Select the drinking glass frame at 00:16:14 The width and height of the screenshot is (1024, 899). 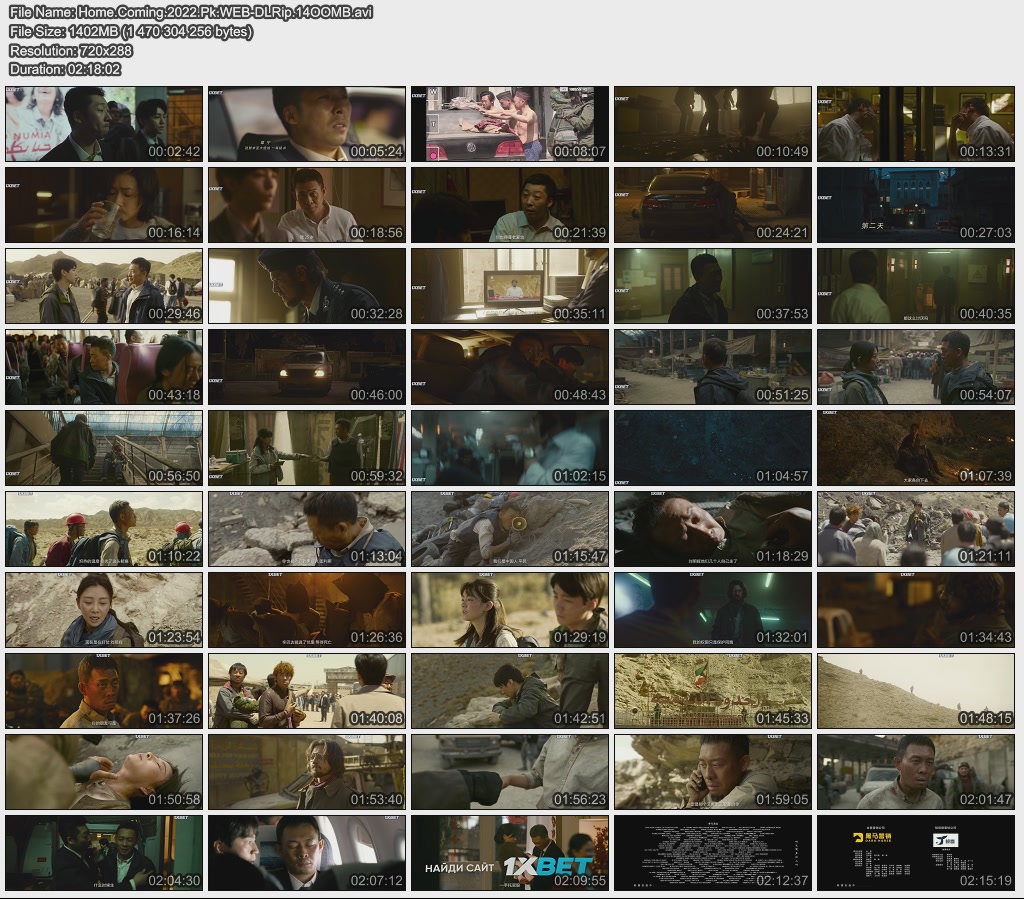pos(104,205)
